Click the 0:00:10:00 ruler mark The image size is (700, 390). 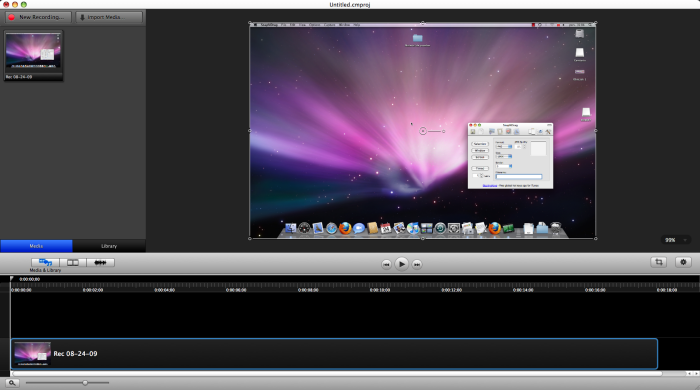[380, 290]
